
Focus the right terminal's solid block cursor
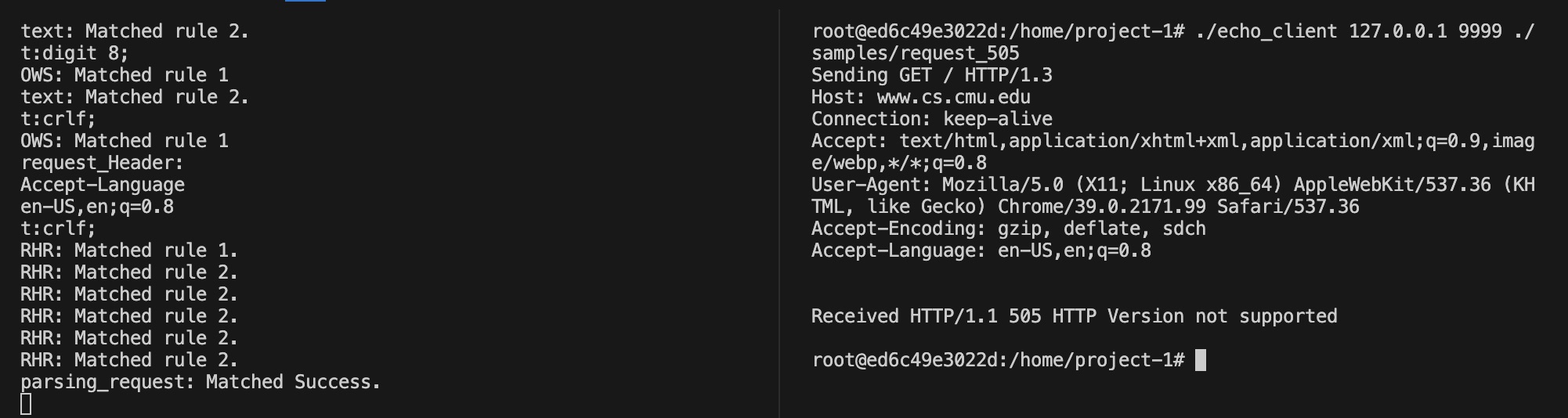pyautogui.click(x=1200, y=360)
